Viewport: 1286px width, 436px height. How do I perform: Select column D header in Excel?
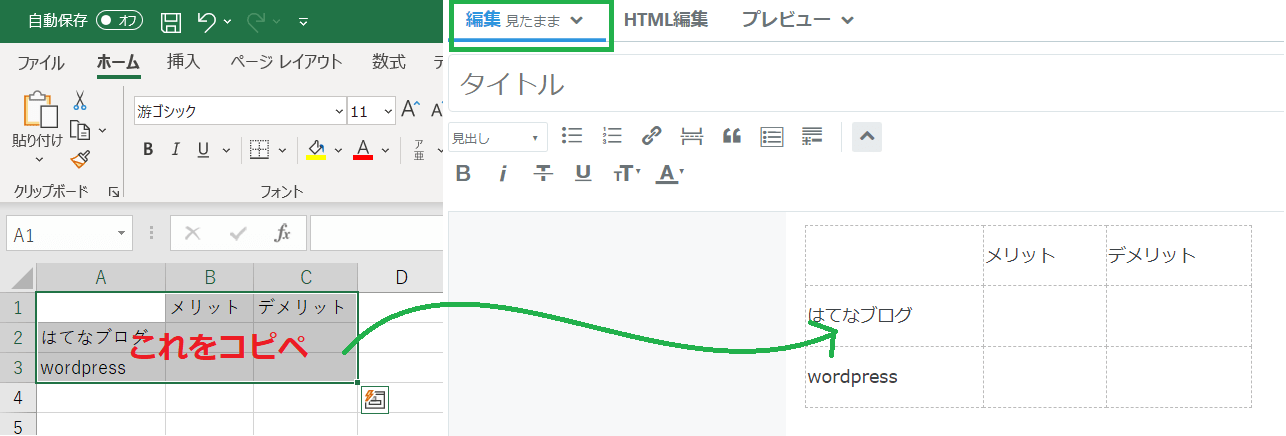pos(401,277)
